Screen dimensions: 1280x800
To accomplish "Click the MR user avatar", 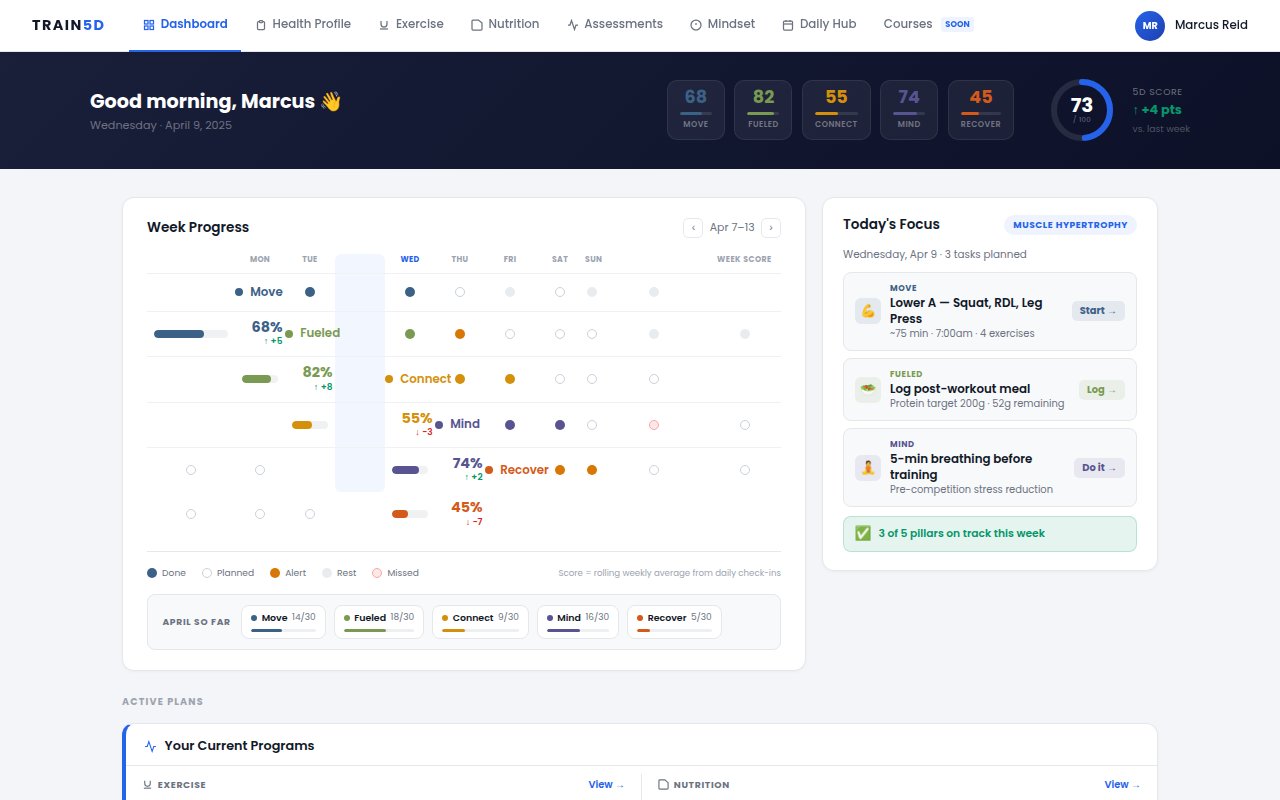I will tap(1150, 25).
